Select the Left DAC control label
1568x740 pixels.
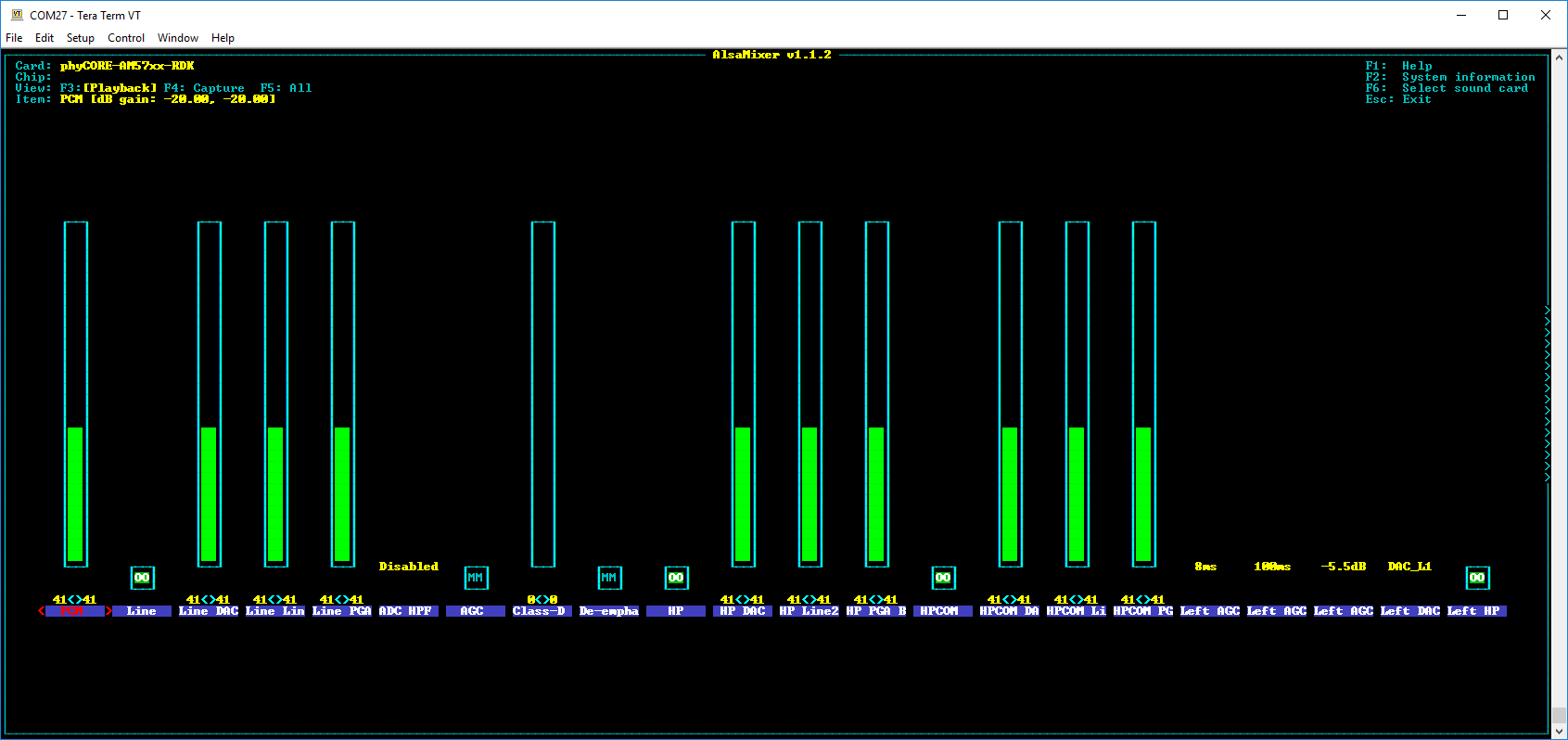click(1410, 611)
